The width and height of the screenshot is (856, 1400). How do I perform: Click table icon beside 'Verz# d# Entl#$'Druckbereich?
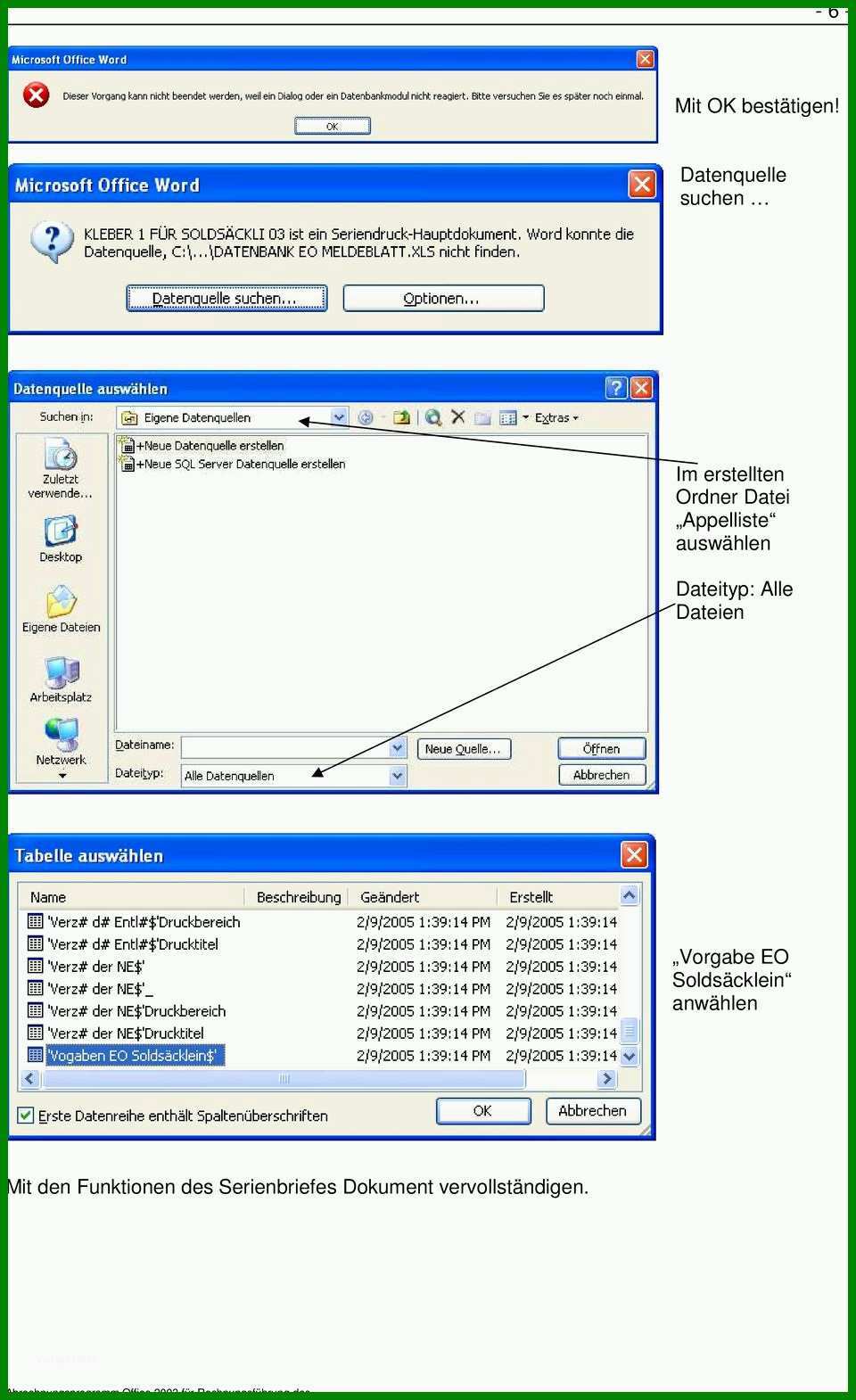(x=36, y=921)
